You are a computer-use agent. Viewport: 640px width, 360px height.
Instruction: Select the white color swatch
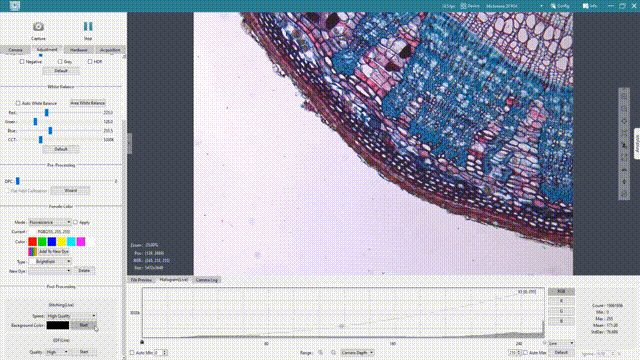click(x=91, y=242)
